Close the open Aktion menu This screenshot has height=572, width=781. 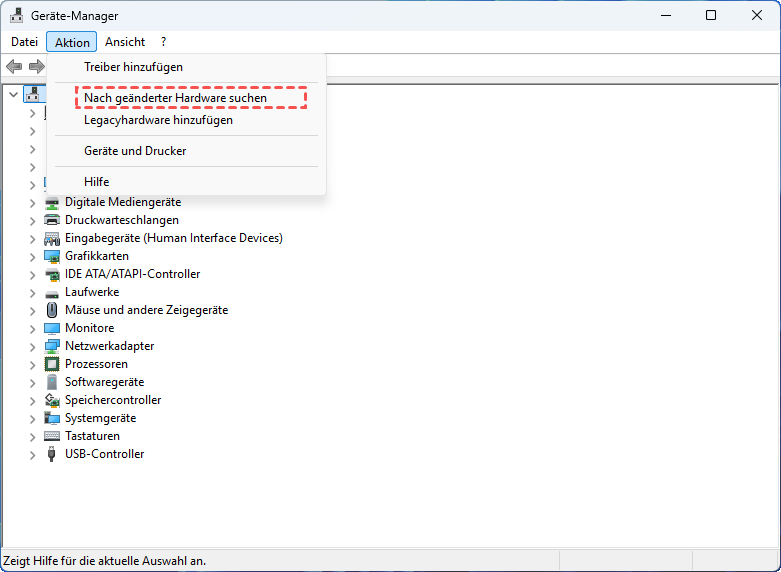coord(72,42)
